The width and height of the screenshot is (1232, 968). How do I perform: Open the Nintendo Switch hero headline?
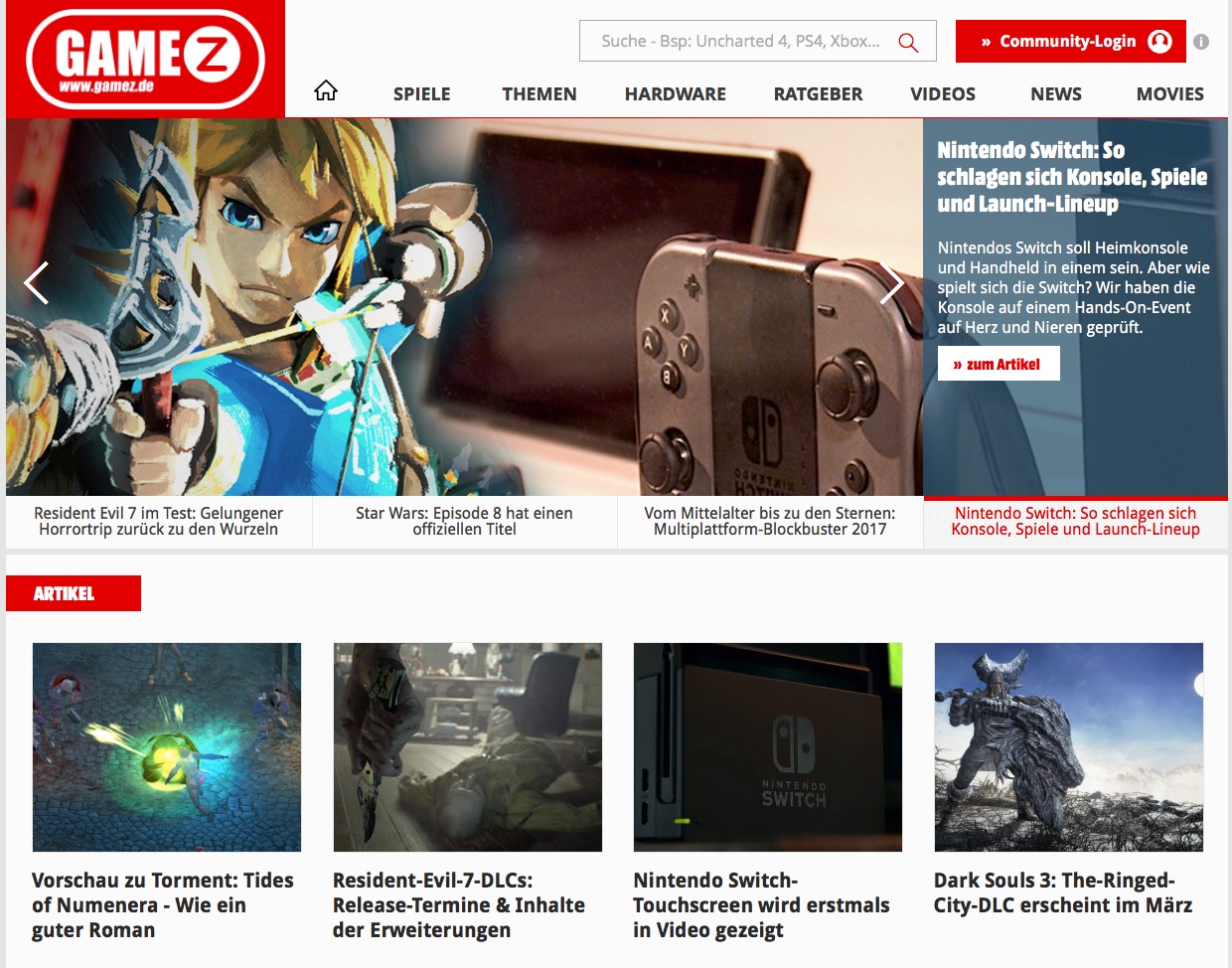[1072, 177]
